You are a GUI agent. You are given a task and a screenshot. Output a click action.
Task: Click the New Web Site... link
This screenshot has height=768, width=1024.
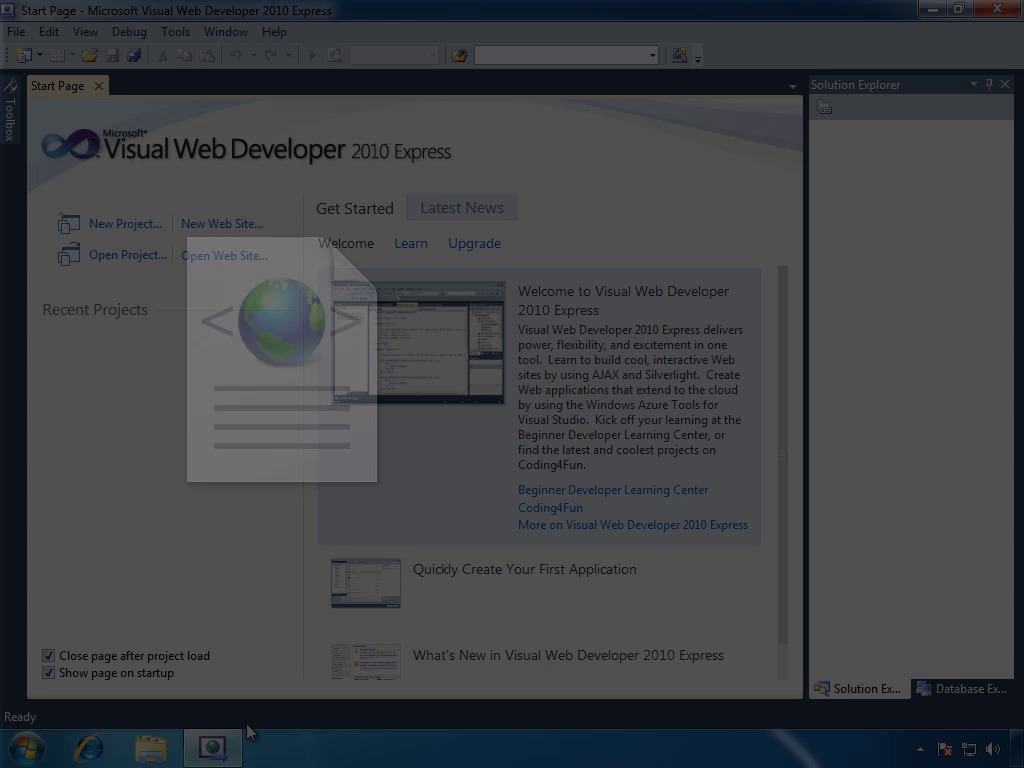click(222, 224)
